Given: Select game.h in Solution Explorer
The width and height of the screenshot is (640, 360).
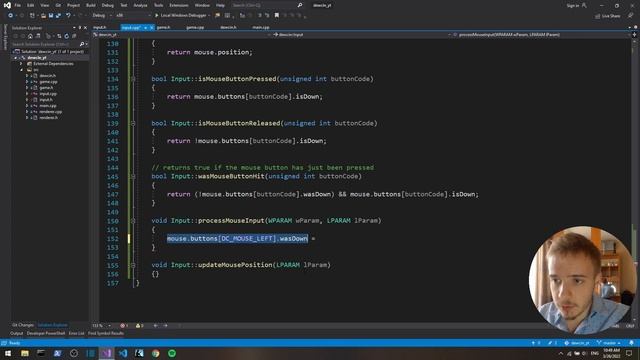Looking at the screenshot, I should coord(46,88).
